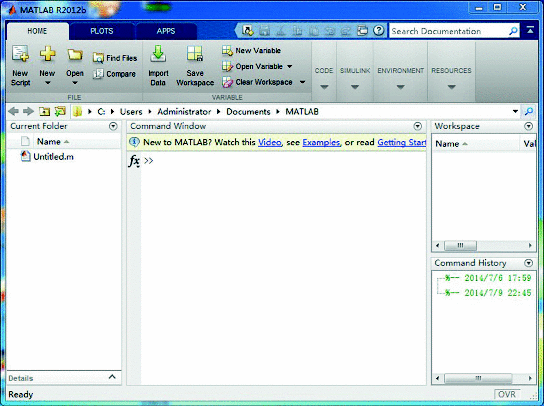Go up one folder level

click(x=44, y=111)
